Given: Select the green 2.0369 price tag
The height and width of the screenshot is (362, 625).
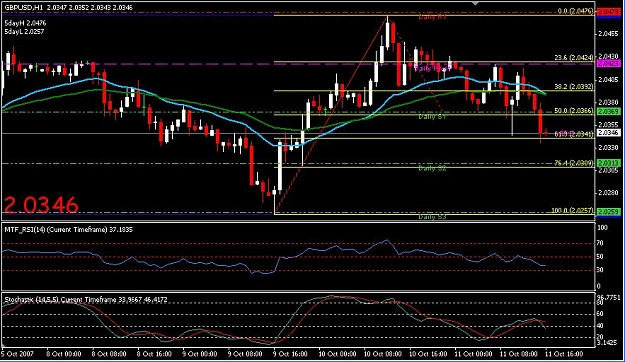Looking at the screenshot, I should point(608,112).
